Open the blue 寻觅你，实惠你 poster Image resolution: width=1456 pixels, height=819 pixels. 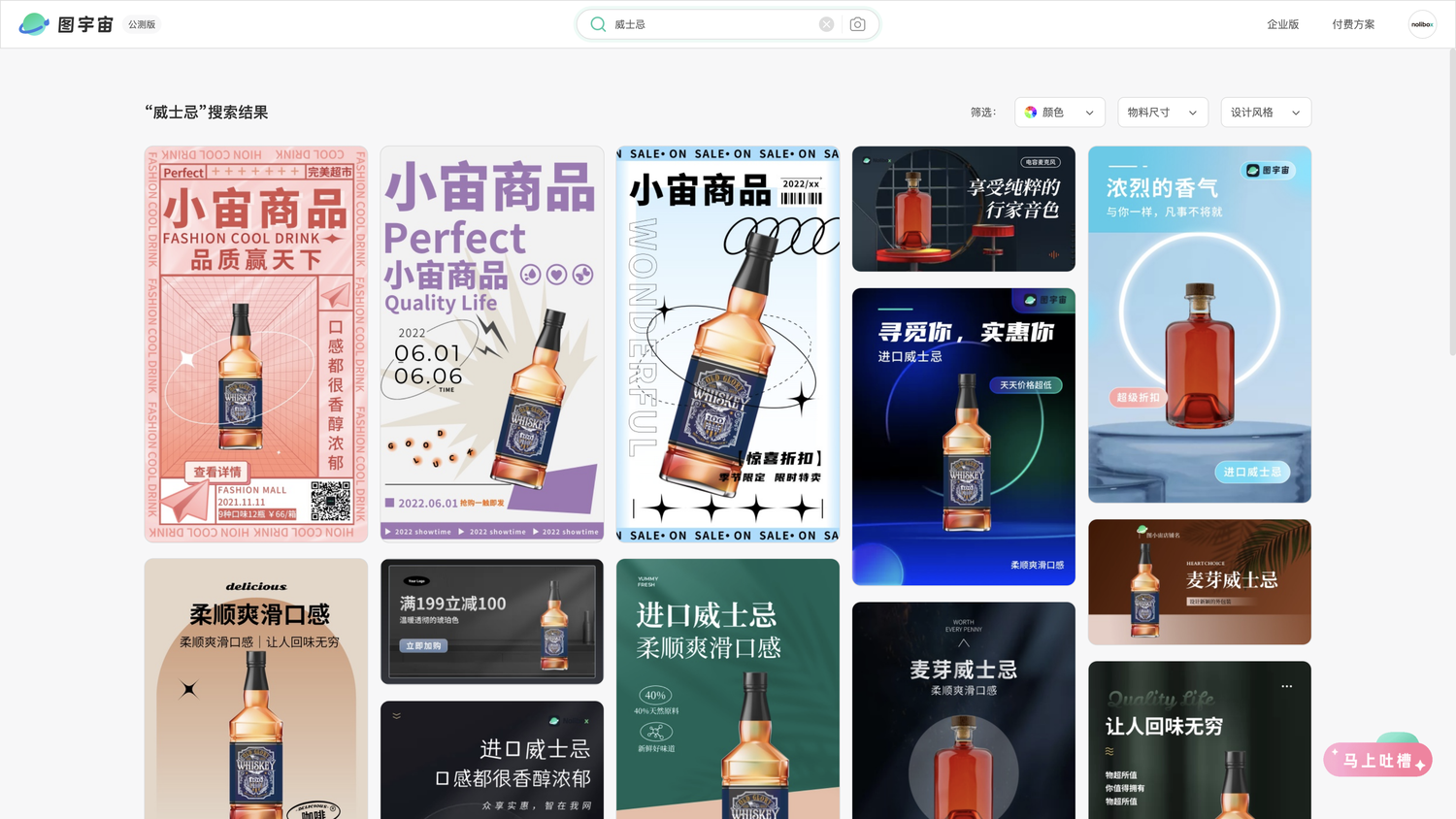pyautogui.click(x=964, y=437)
